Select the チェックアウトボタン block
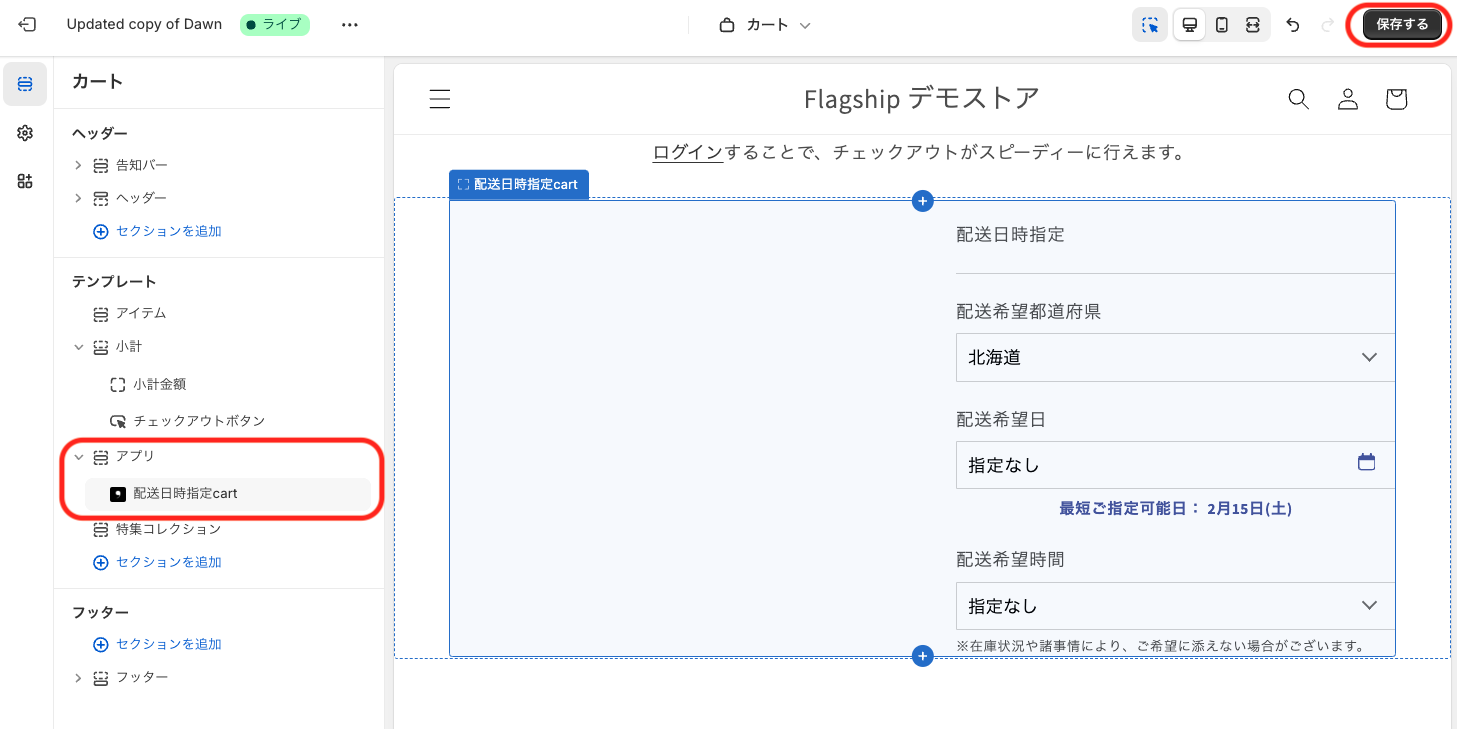The width and height of the screenshot is (1457, 729). click(199, 421)
